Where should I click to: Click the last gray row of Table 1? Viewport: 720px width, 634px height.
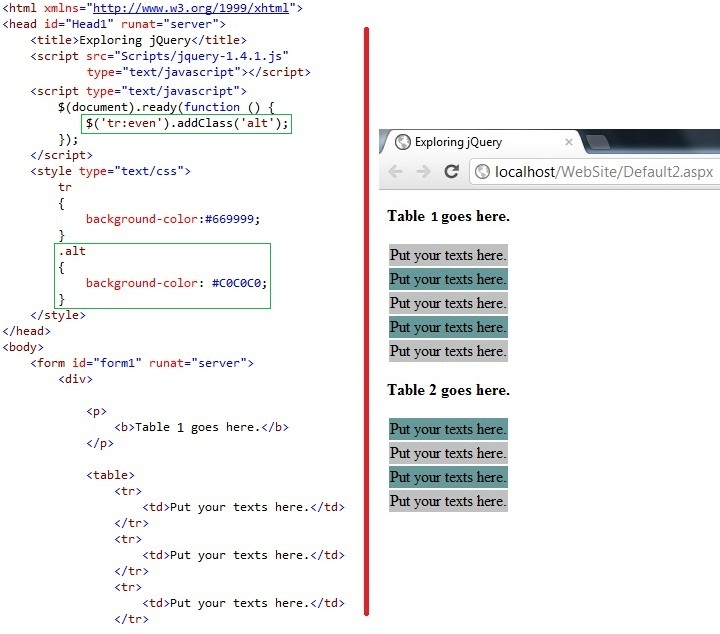click(x=448, y=351)
